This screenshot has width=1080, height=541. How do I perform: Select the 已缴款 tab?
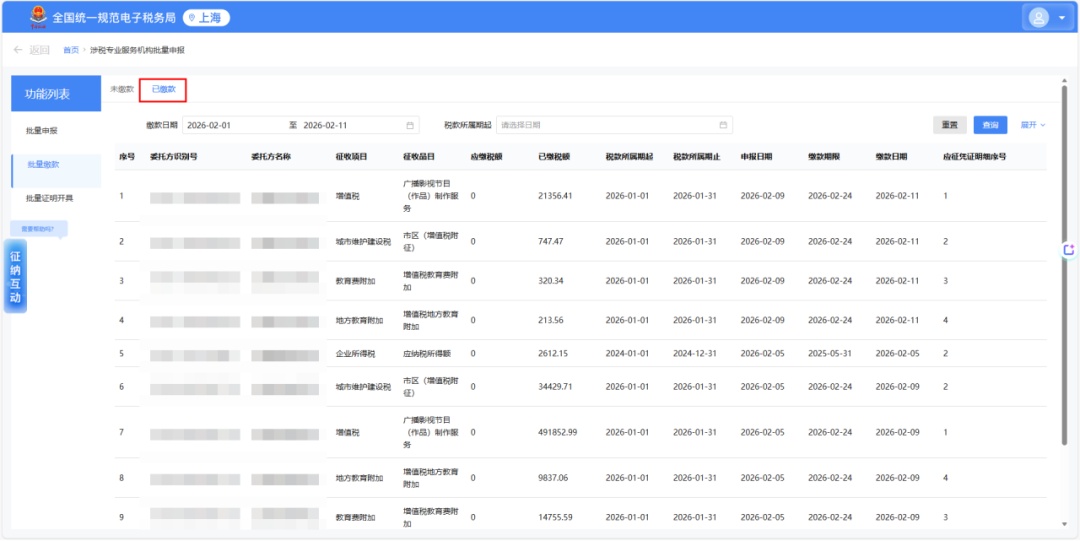163,89
